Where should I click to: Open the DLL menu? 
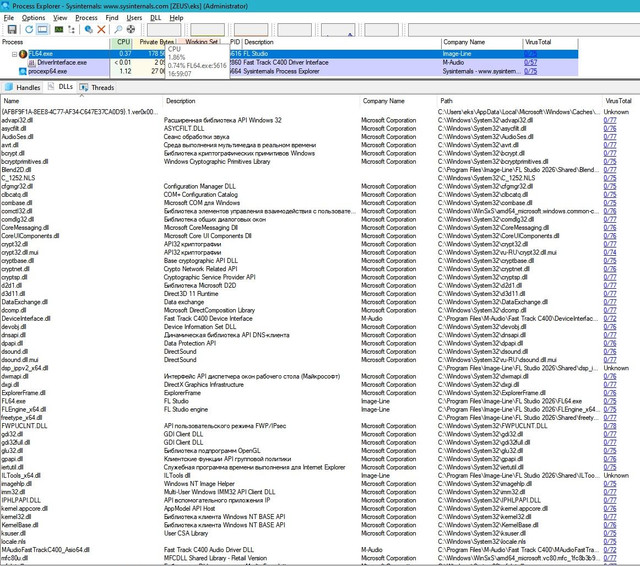[x=156, y=18]
